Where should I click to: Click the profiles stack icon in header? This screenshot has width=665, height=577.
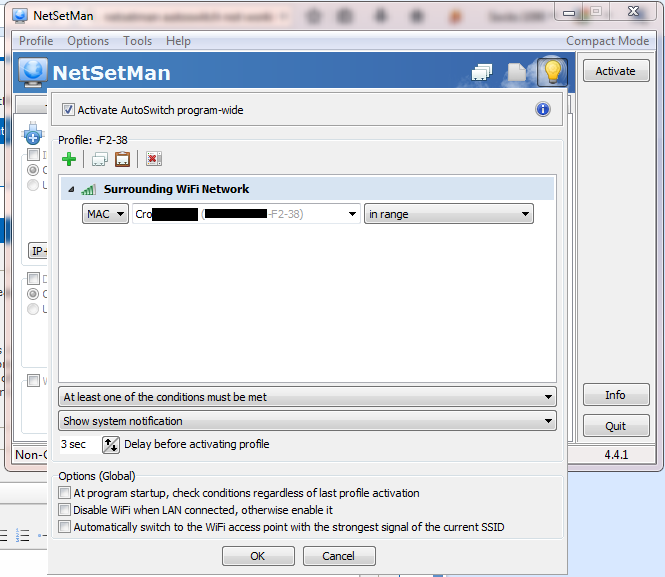pyautogui.click(x=482, y=72)
